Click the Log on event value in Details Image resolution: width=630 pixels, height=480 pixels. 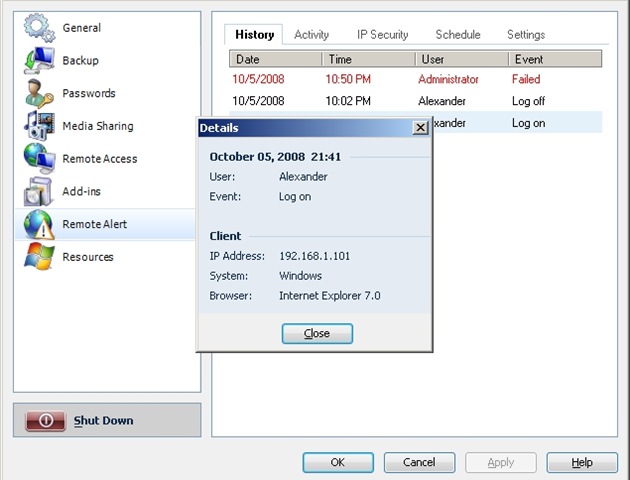(x=295, y=196)
